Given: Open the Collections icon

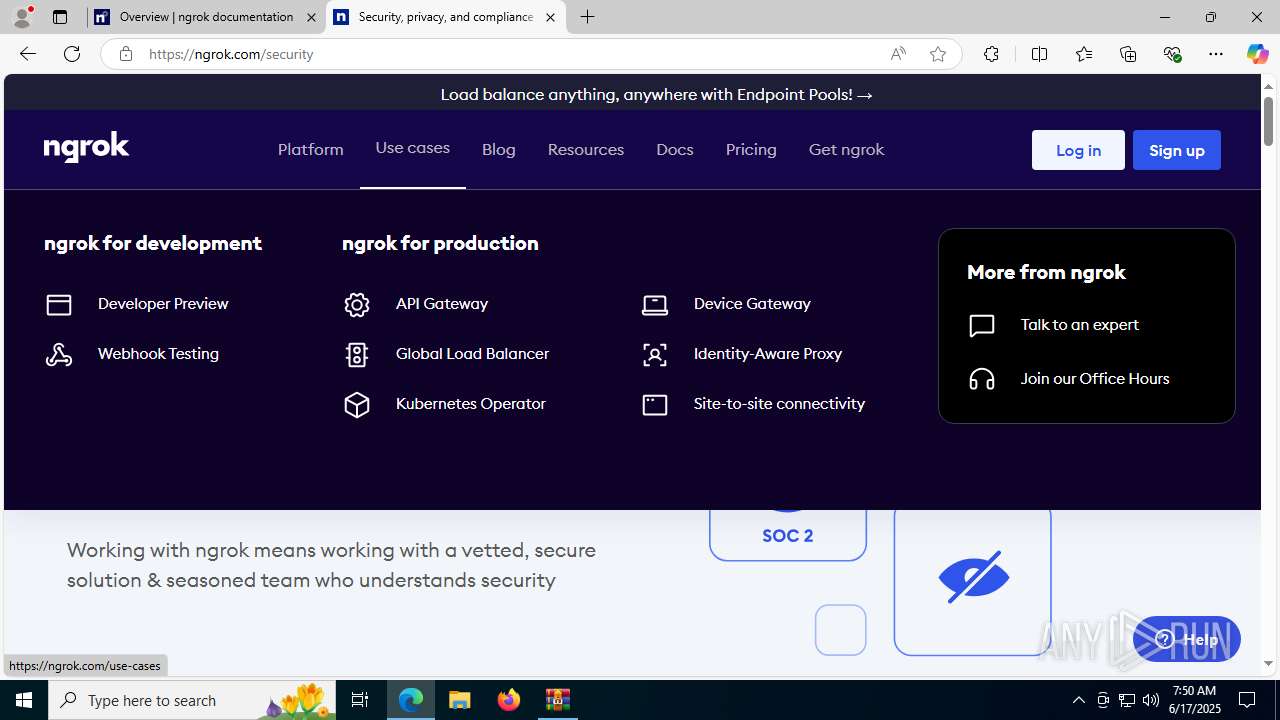Looking at the screenshot, I should (x=1128, y=54).
